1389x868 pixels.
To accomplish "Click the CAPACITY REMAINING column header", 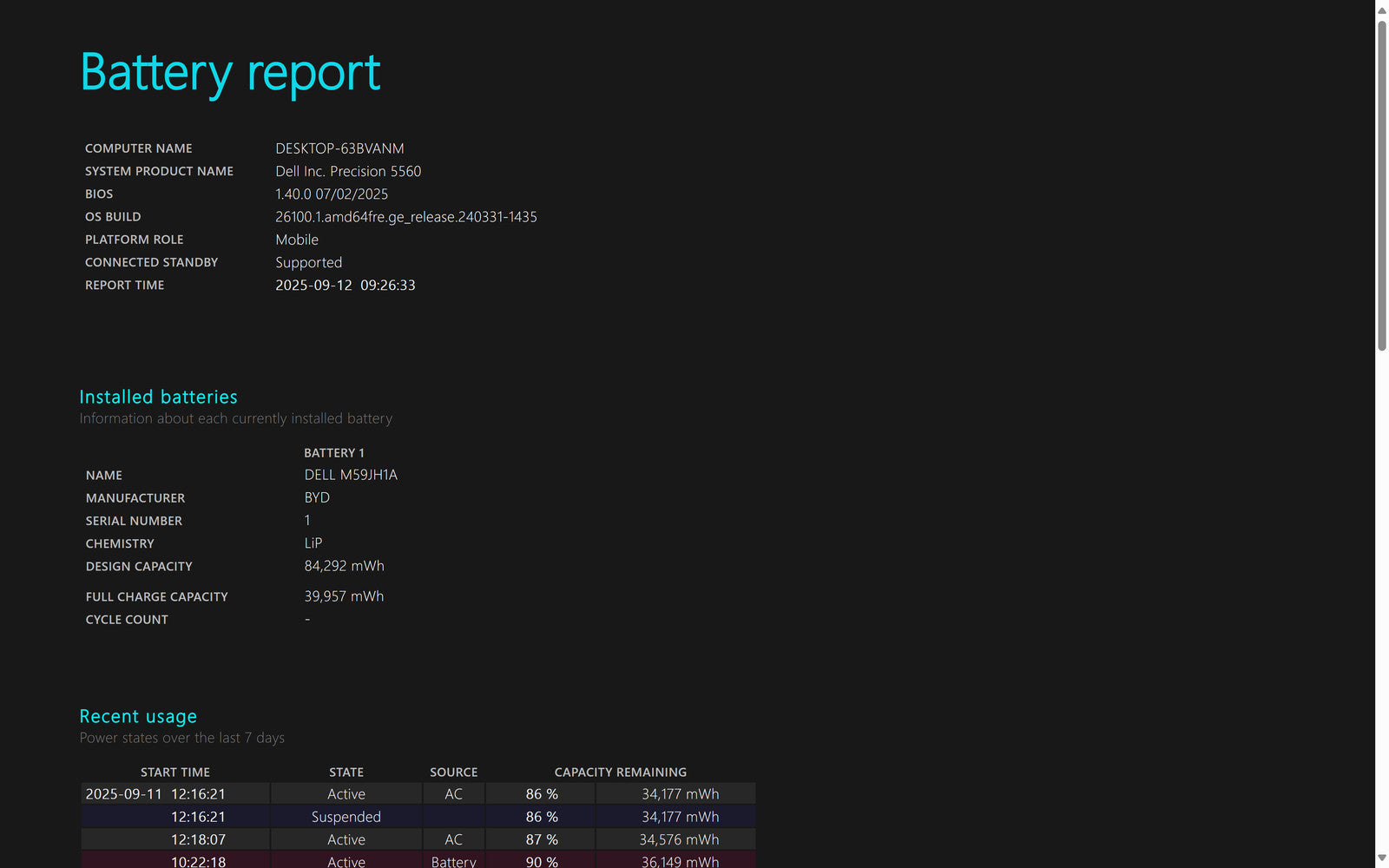I will point(620,772).
